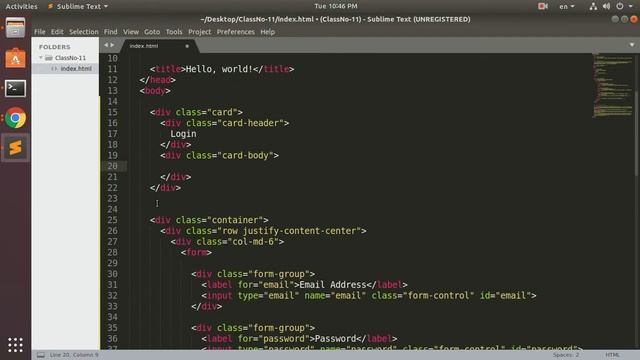This screenshot has height=360, width=640.
Task: Open the Tools menu
Action: click(x=174, y=32)
